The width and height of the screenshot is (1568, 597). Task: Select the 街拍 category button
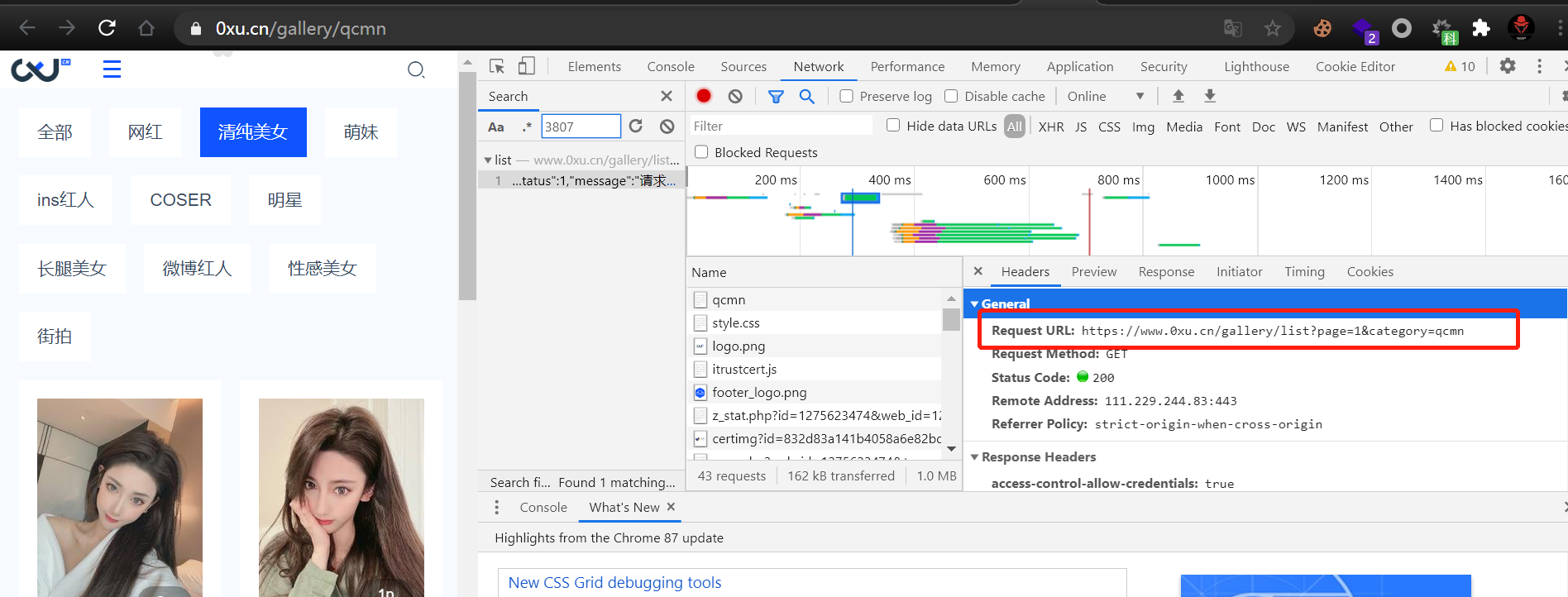pos(55,337)
